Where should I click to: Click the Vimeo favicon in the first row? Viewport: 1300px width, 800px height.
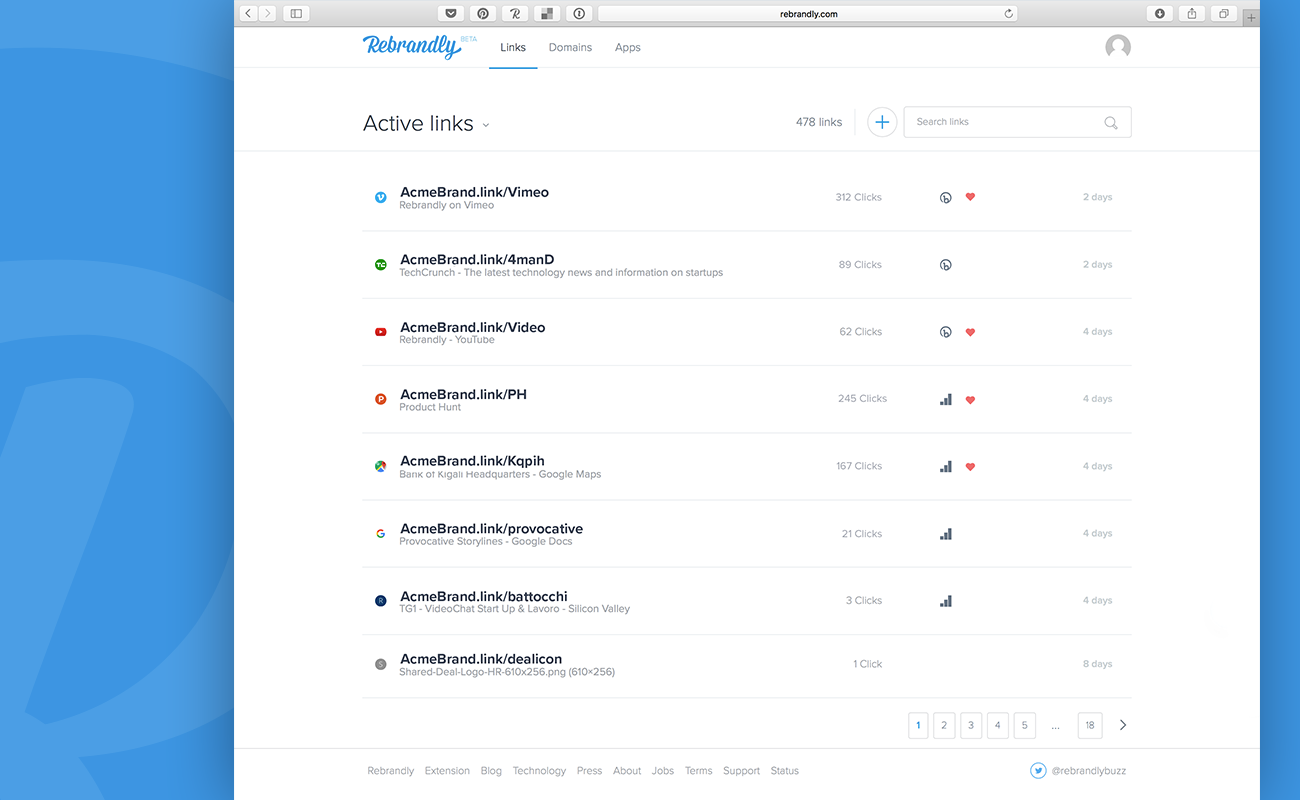380,198
